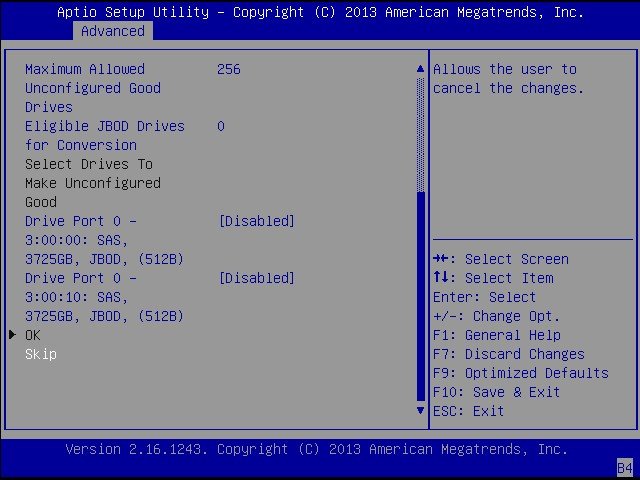The image size is (640, 480).
Task: Select Drive Port 0 - 3:00:10 entry
Action: (x=104, y=297)
